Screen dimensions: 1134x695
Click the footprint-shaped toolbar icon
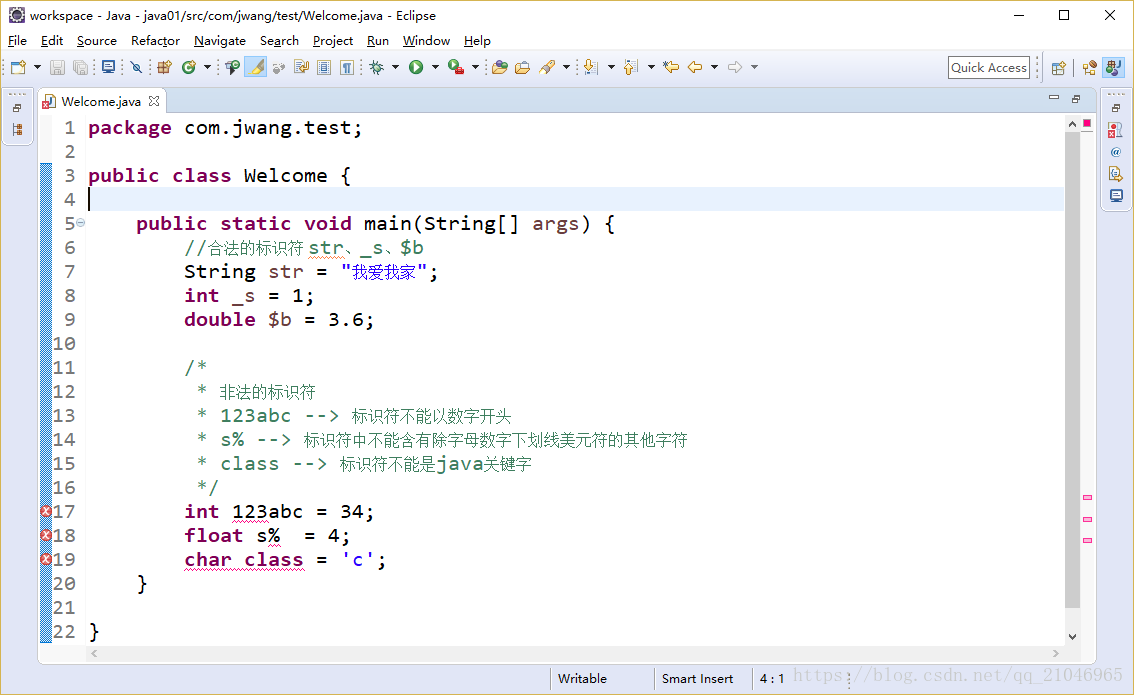click(x=278, y=67)
